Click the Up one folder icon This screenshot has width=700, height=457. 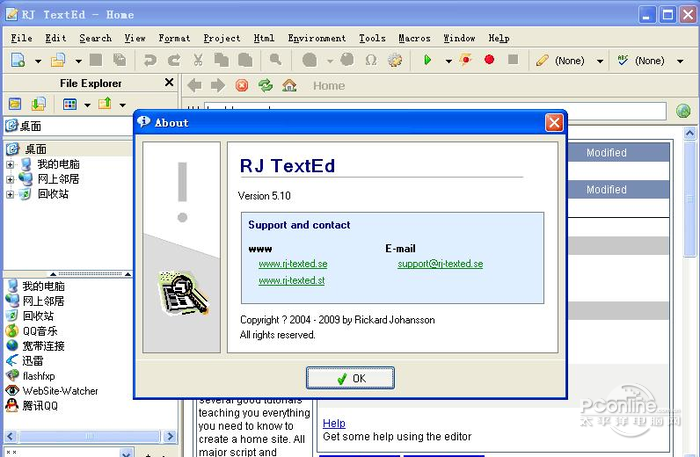click(105, 104)
